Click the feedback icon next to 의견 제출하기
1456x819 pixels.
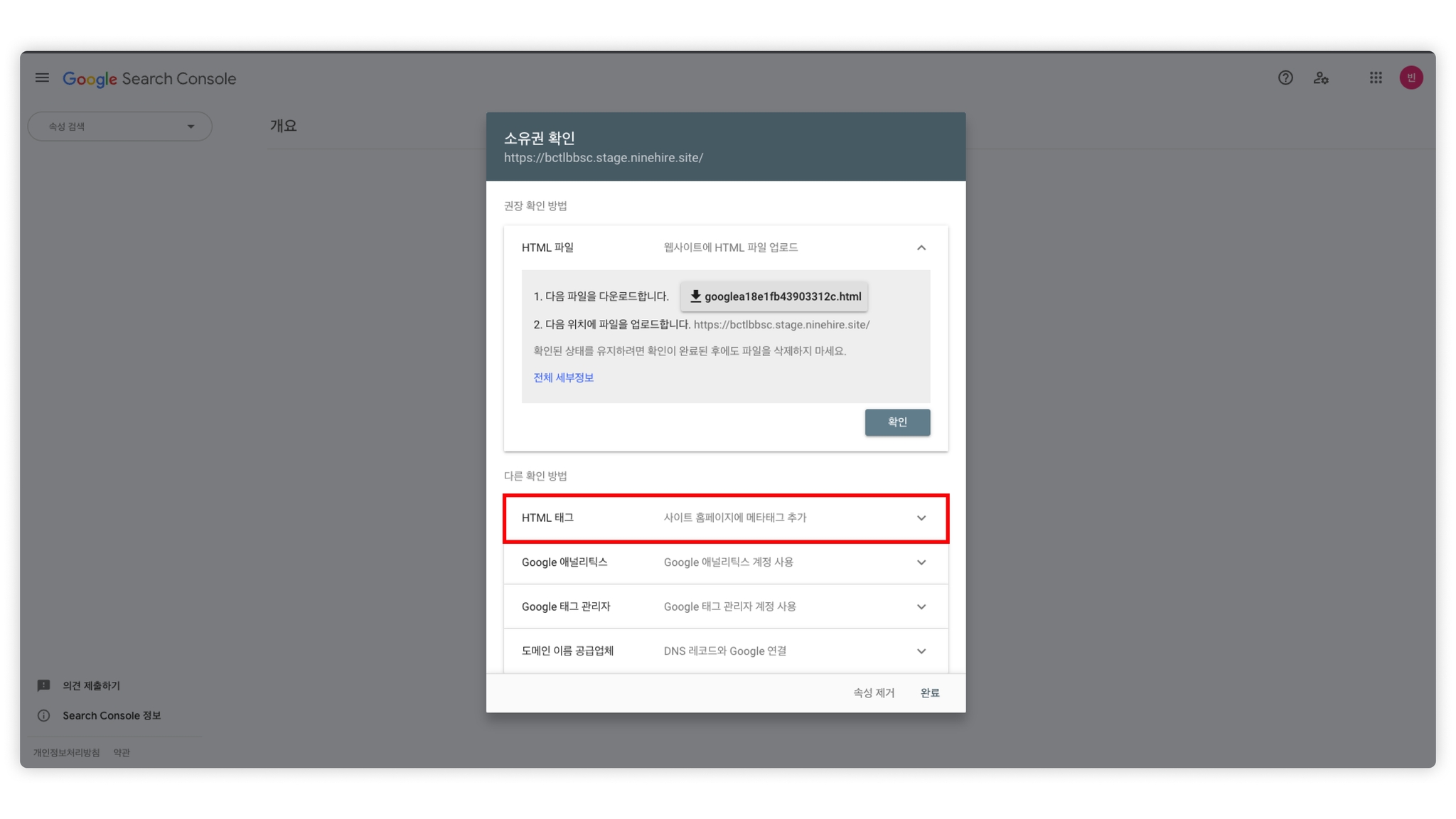click(x=43, y=685)
